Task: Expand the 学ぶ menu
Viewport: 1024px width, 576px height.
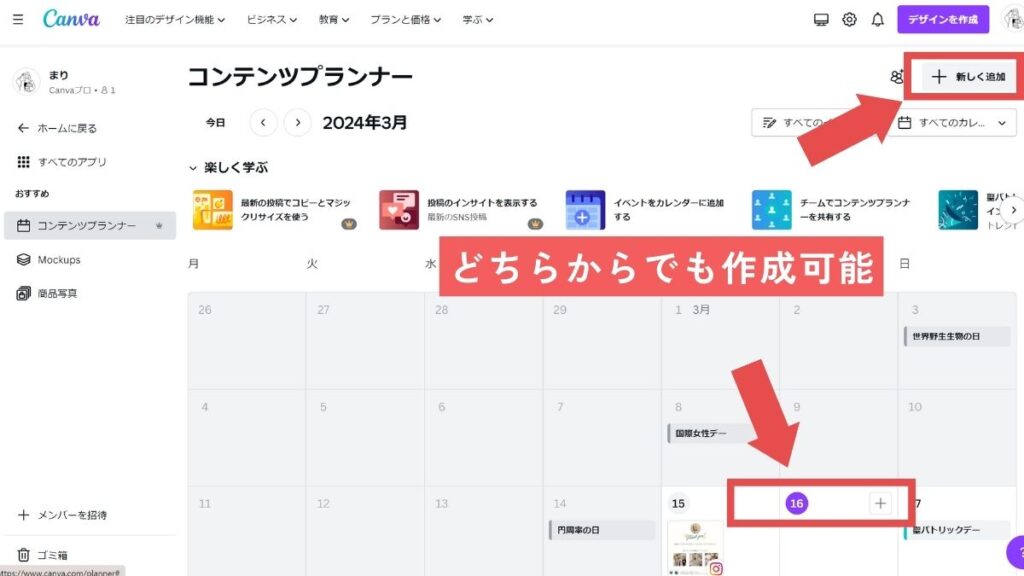Action: 477,20
